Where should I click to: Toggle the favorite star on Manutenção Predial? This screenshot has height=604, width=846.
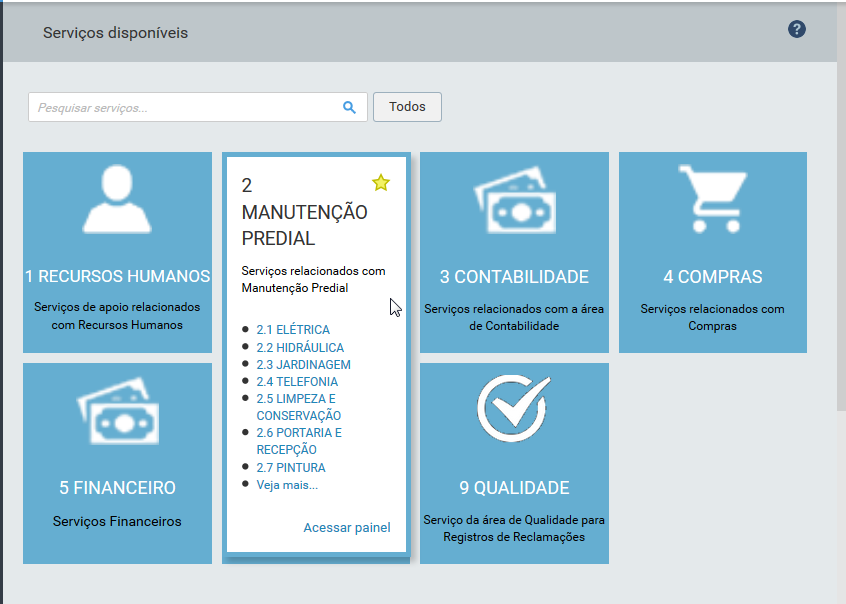381,183
